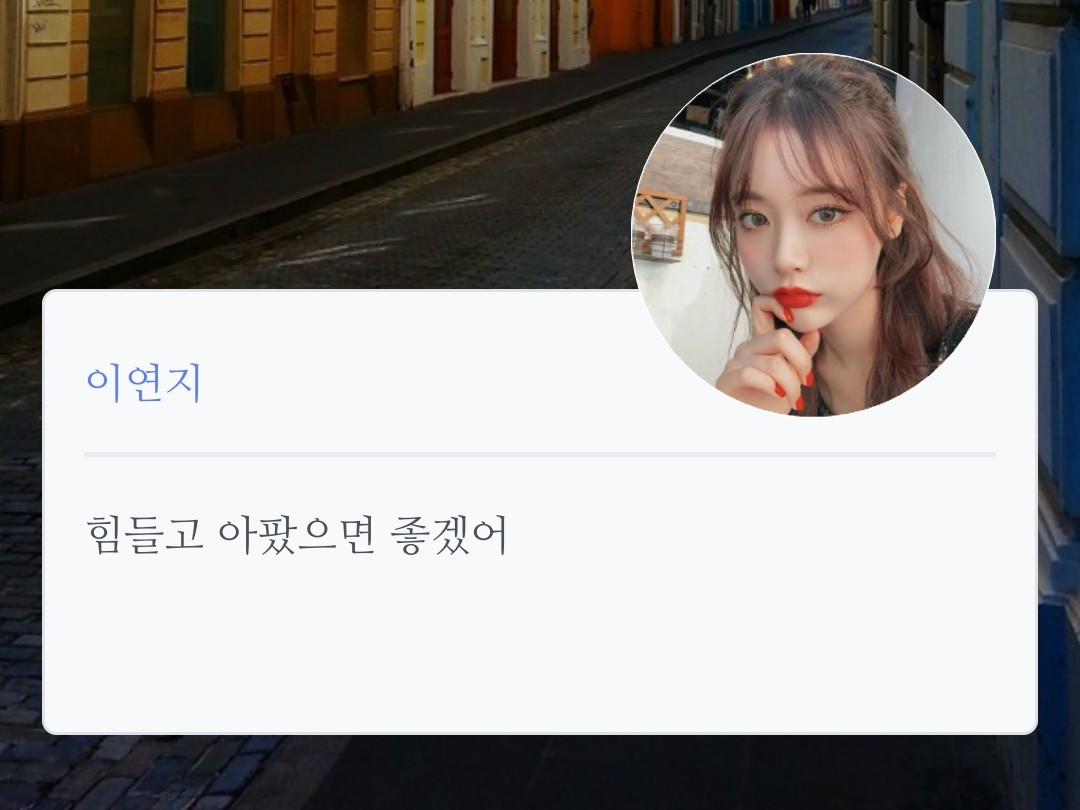Select the blue name label 이연지

point(144,384)
